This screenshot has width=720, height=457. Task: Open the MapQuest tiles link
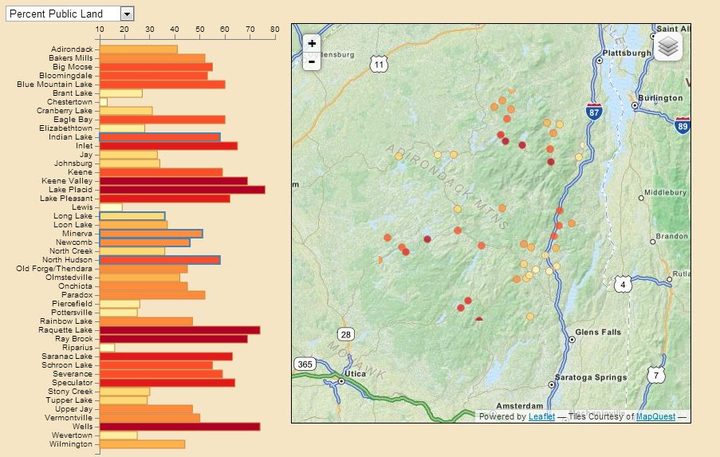pyautogui.click(x=655, y=417)
